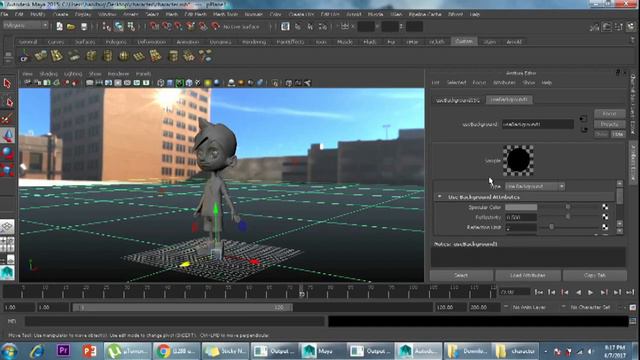
Task: Toggle viewport Wireframe shading button
Action: [x=161, y=83]
